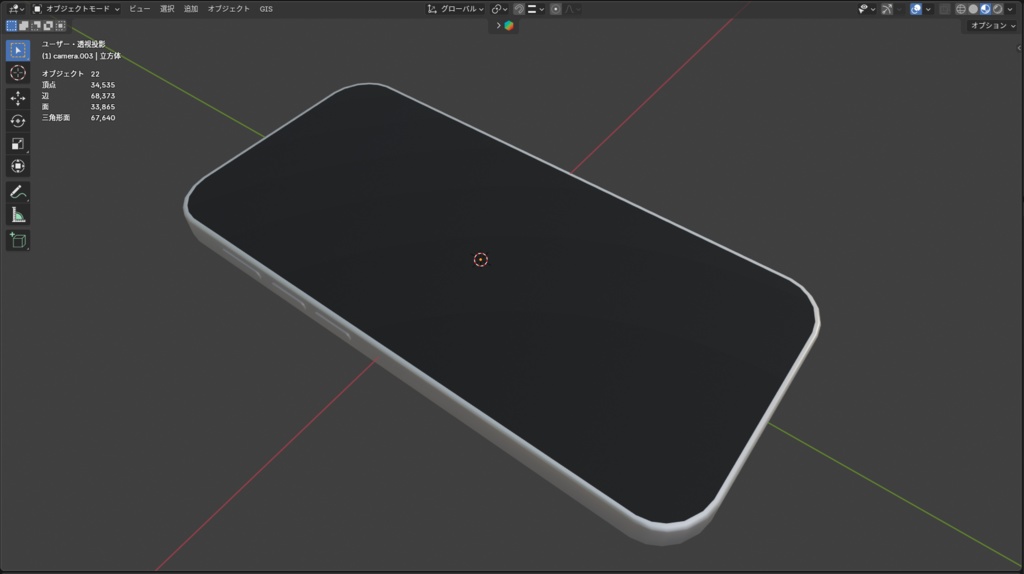Open the 選択 menu

(x=167, y=8)
